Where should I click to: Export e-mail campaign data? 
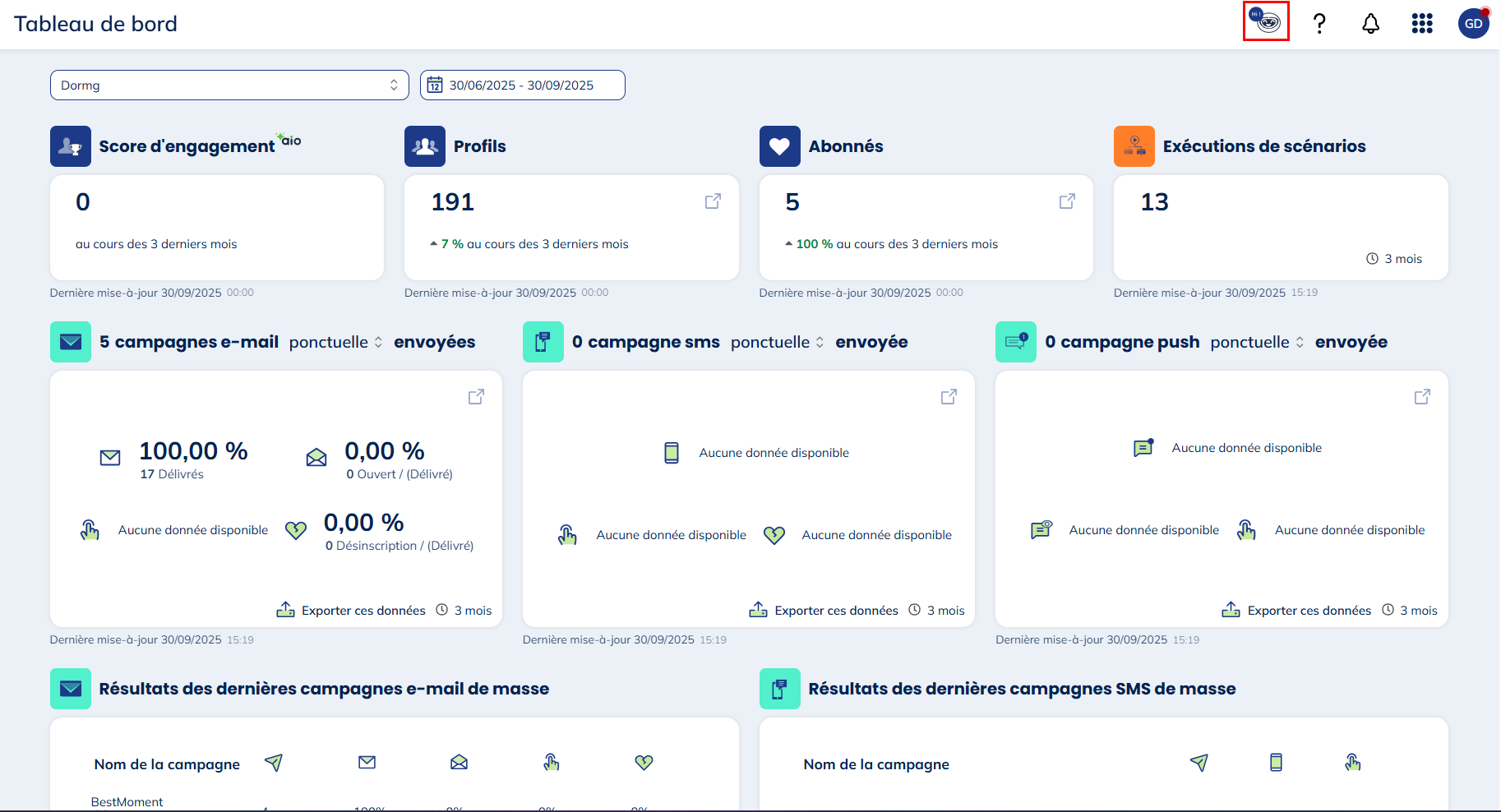(352, 610)
